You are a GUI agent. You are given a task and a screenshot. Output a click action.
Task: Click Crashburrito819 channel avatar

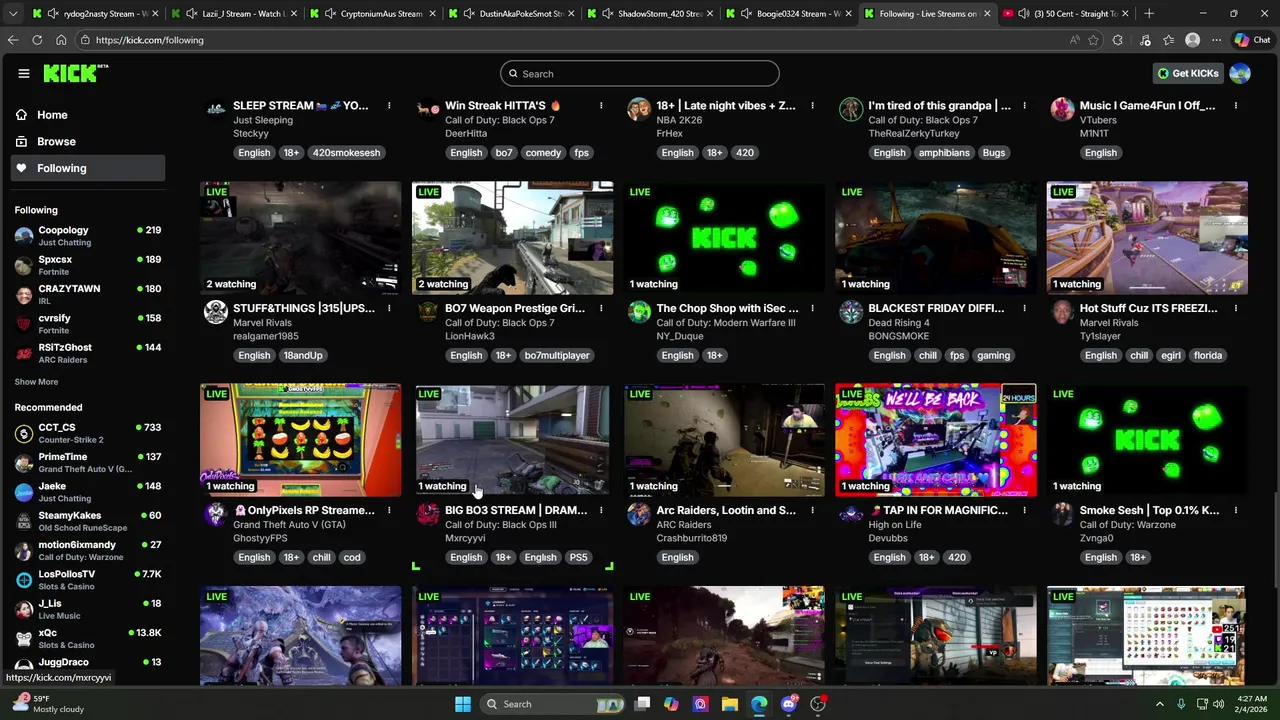[x=639, y=514]
